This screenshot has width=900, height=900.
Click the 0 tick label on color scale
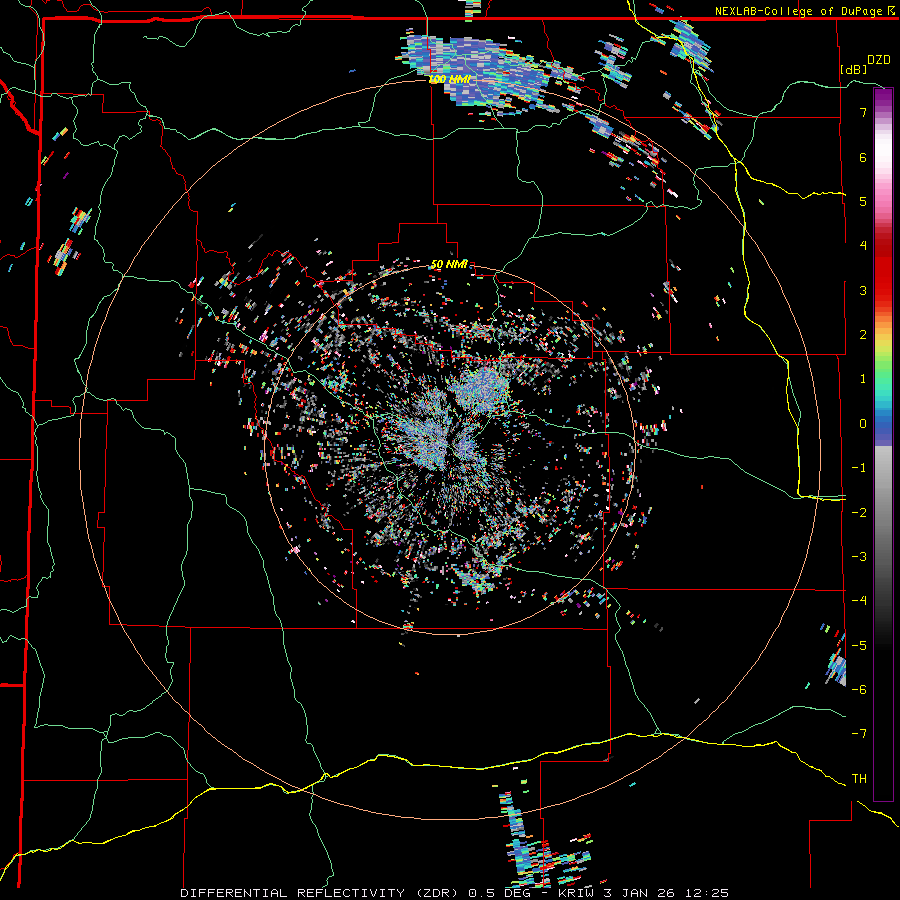(x=863, y=424)
